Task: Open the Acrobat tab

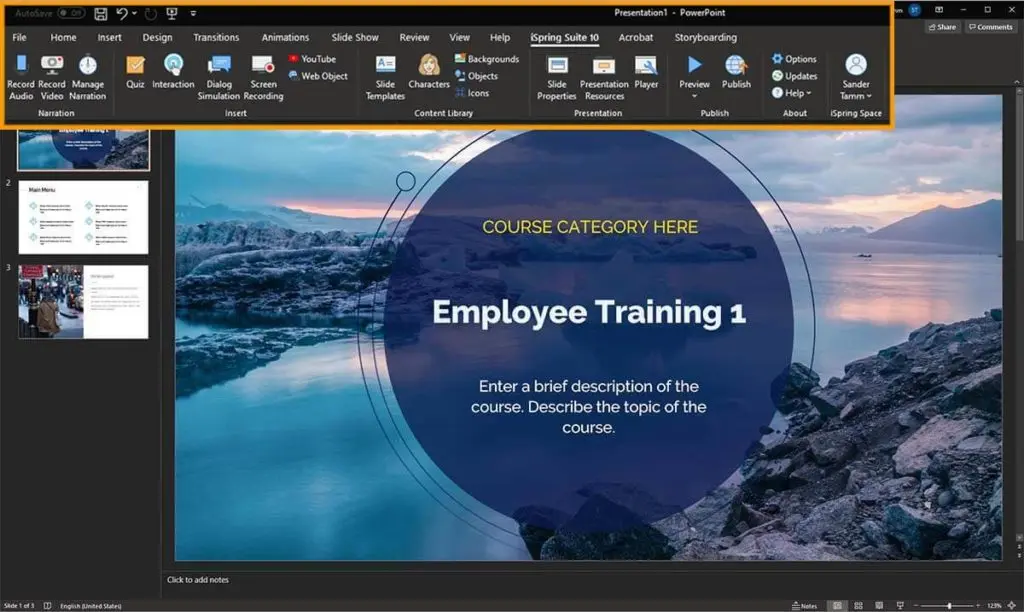Action: (x=635, y=37)
